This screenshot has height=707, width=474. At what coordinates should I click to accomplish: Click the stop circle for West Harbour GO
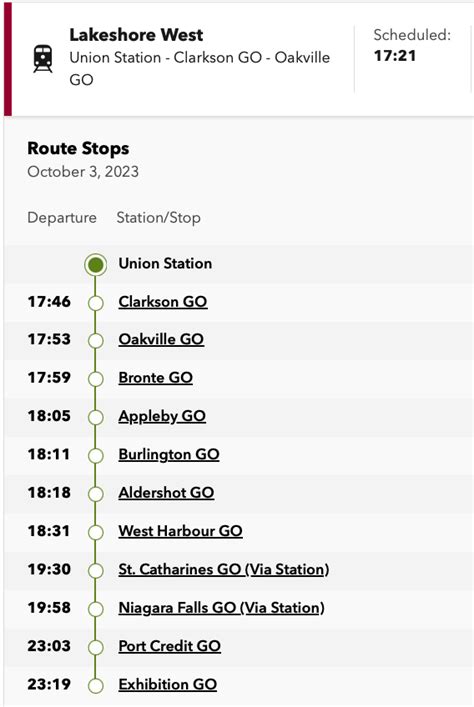pos(96,533)
